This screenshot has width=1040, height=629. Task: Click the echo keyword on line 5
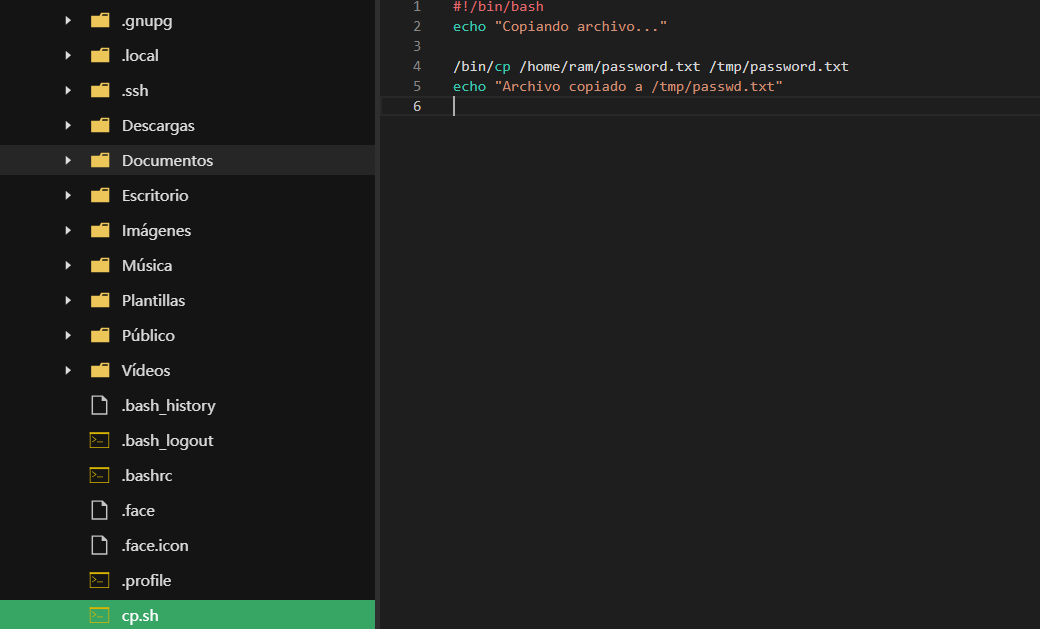(470, 86)
